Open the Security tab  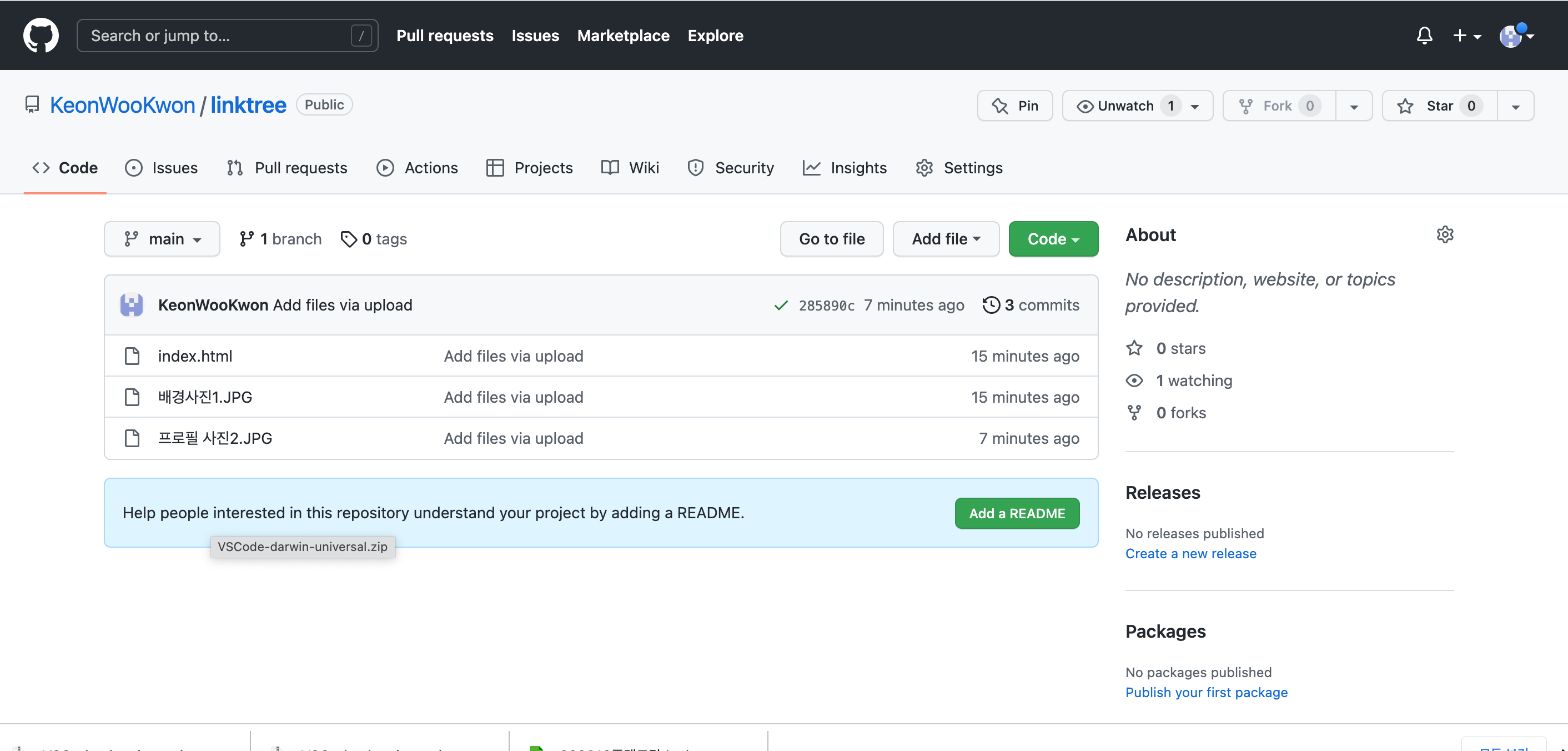[731, 168]
